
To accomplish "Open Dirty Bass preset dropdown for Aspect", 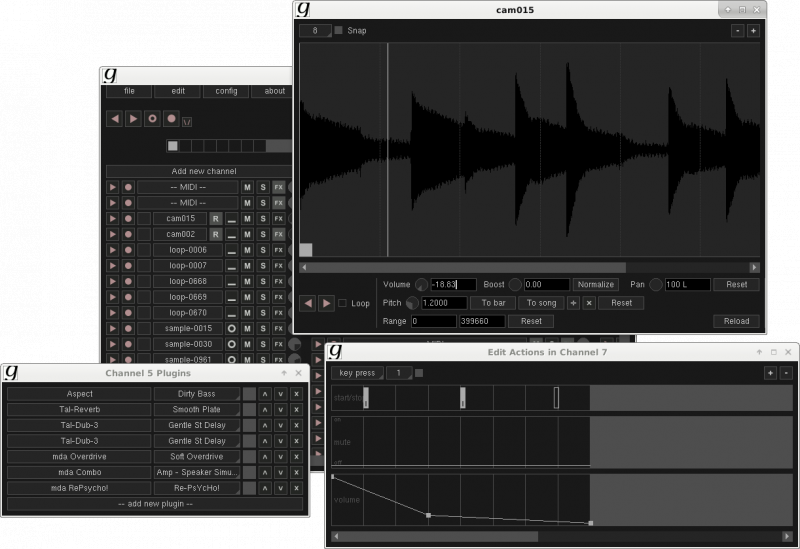I will click(196, 394).
